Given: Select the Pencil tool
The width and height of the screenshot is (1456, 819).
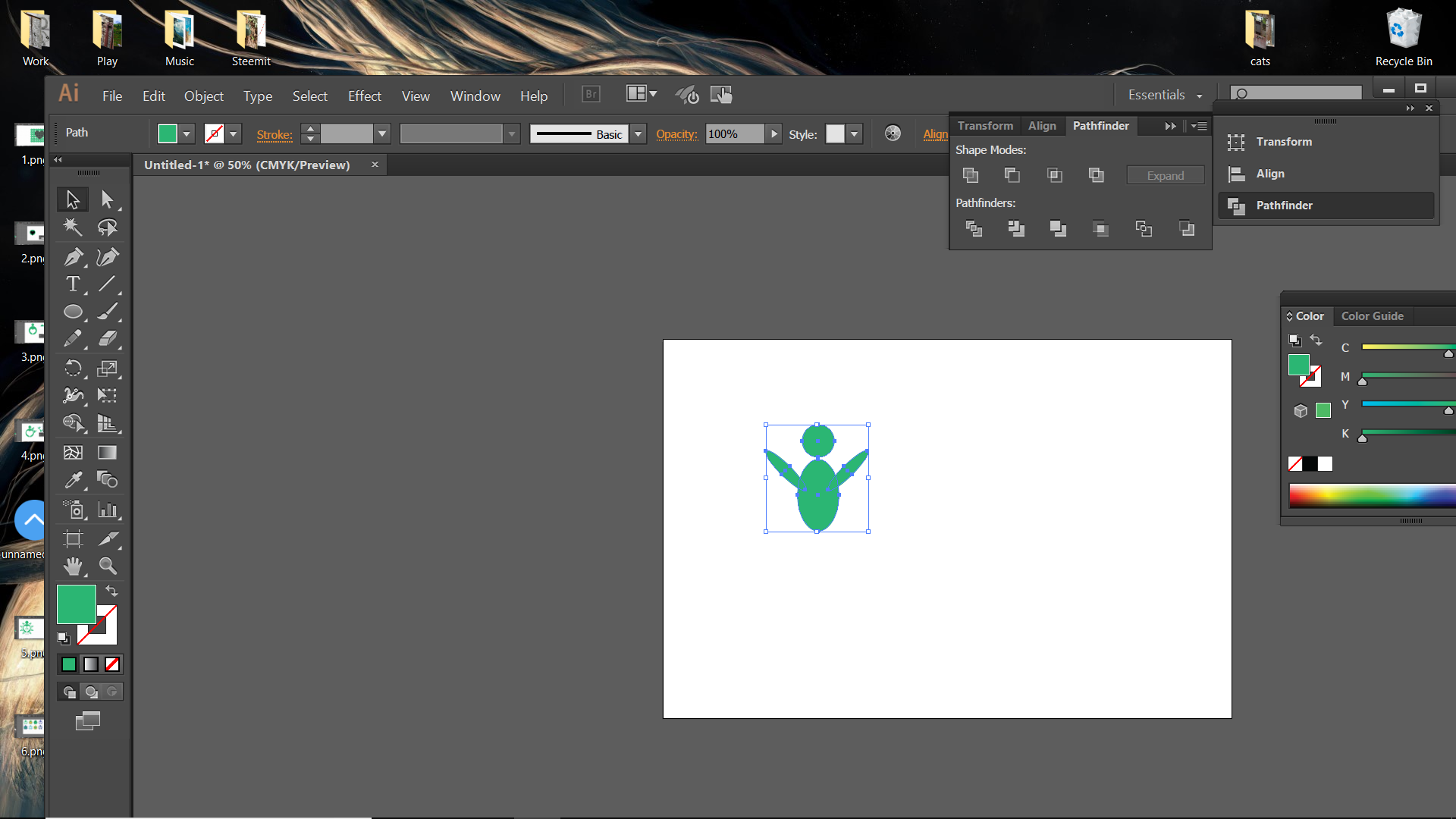Looking at the screenshot, I should [x=73, y=338].
